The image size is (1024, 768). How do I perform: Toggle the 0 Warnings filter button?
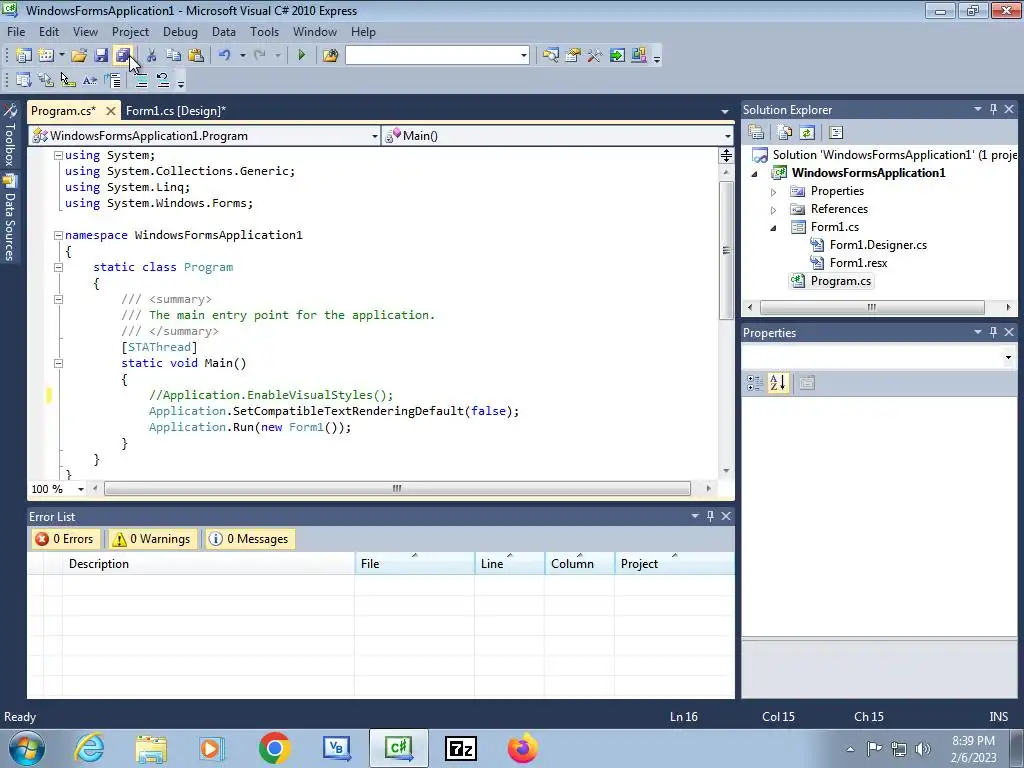tap(153, 539)
